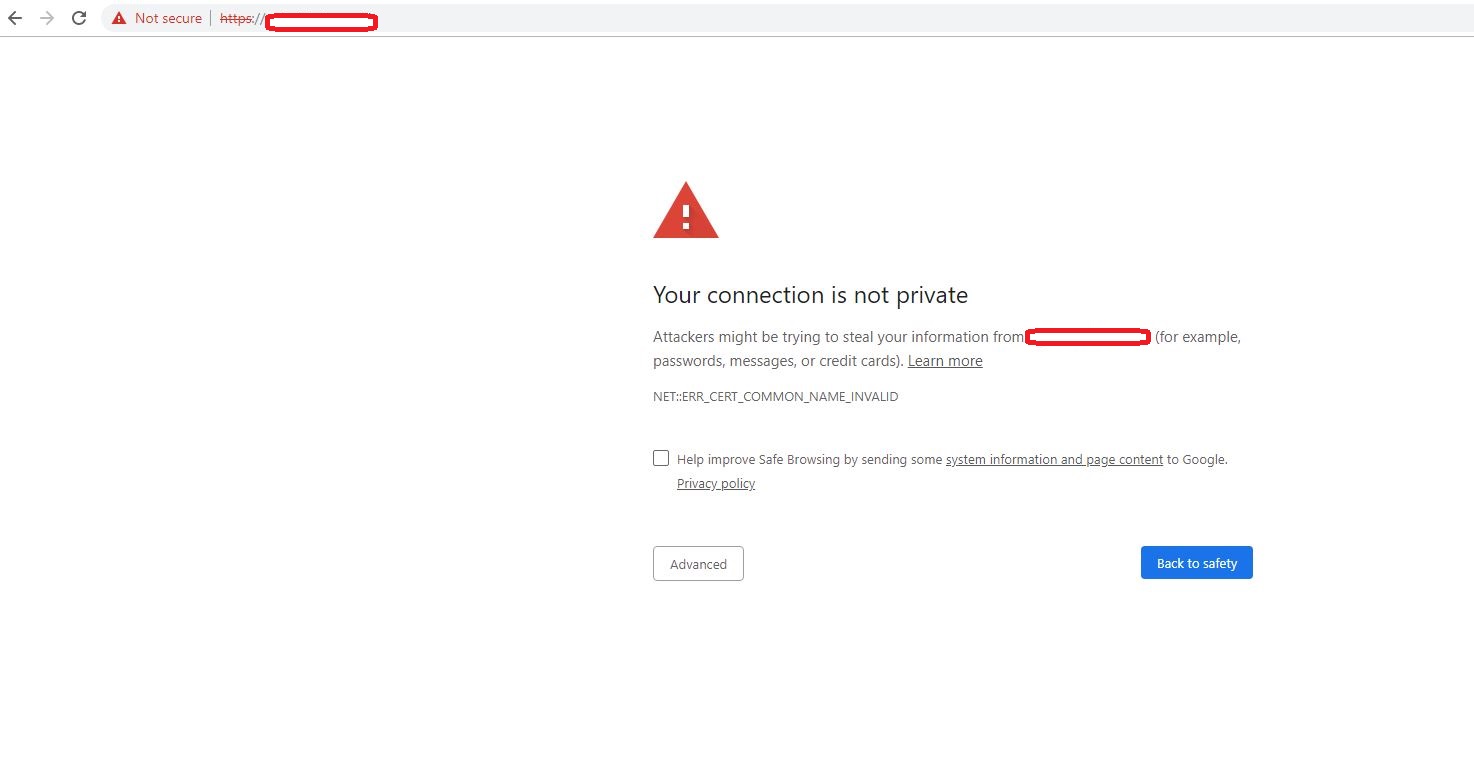Click the "Your connection is not private" heading

[x=810, y=295]
